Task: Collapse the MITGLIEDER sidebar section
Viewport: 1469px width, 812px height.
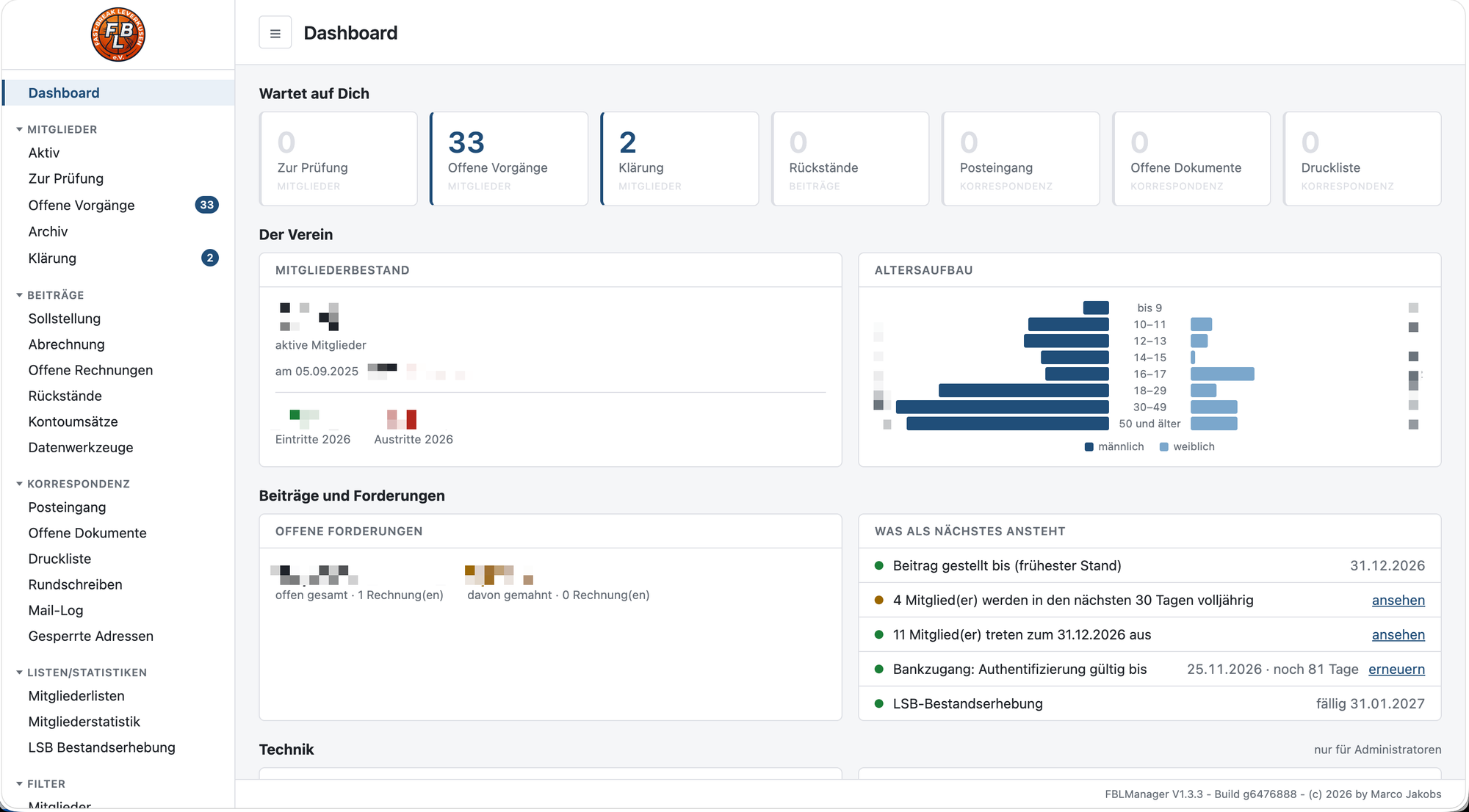Action: (x=57, y=129)
